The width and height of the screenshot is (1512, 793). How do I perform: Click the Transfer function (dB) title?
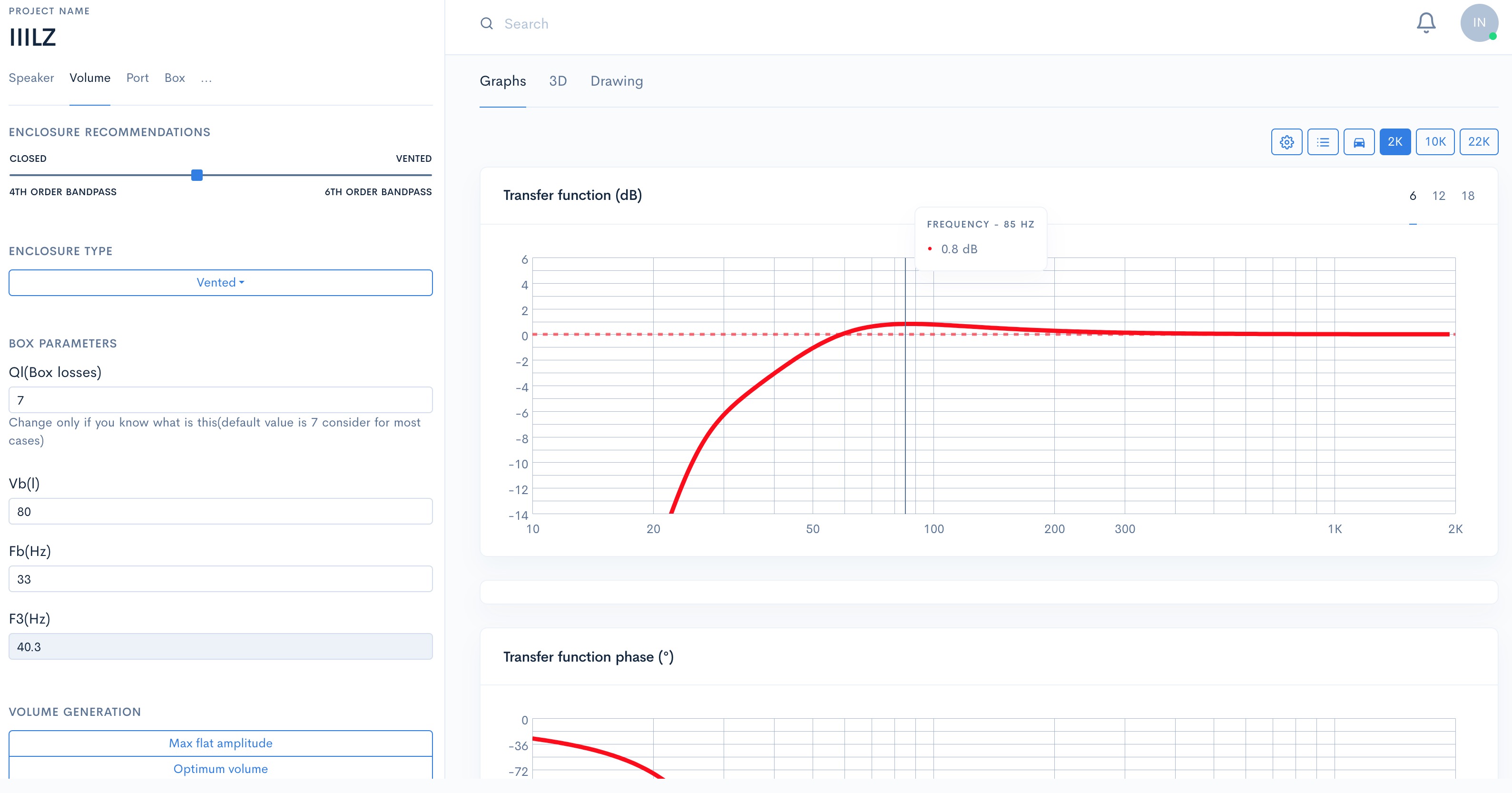(572, 195)
